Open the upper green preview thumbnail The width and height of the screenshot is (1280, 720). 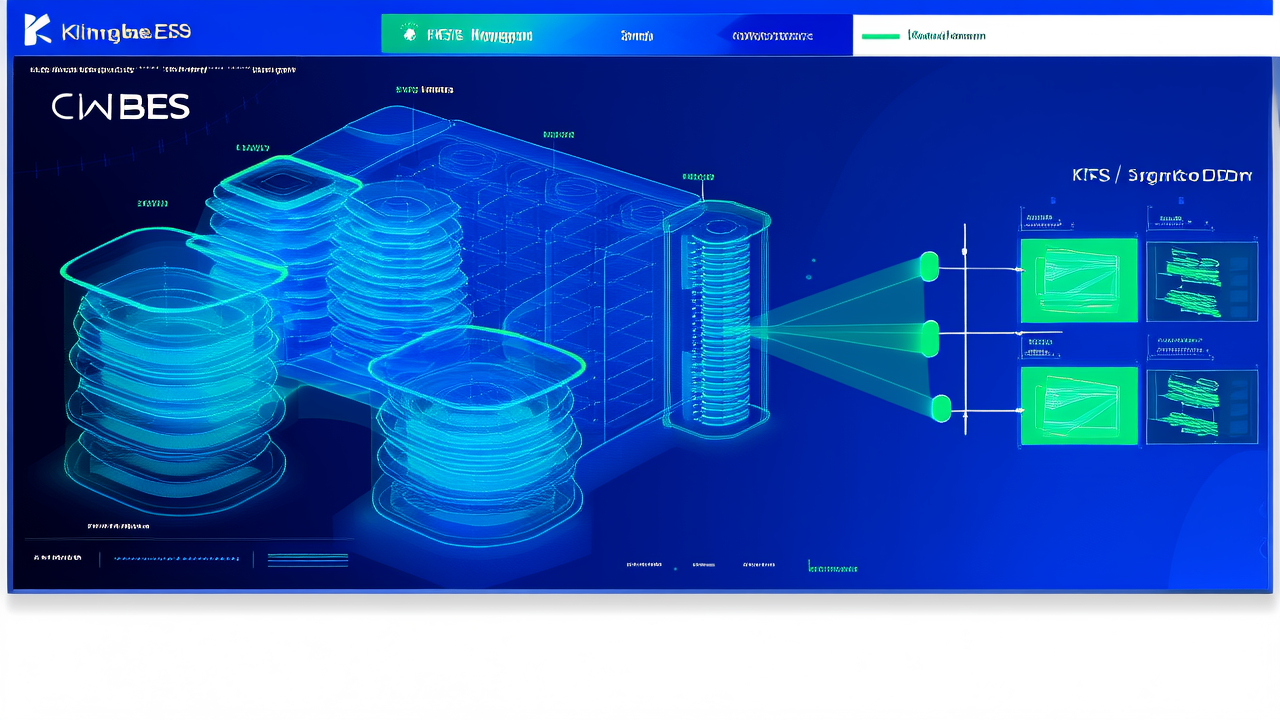1078,280
